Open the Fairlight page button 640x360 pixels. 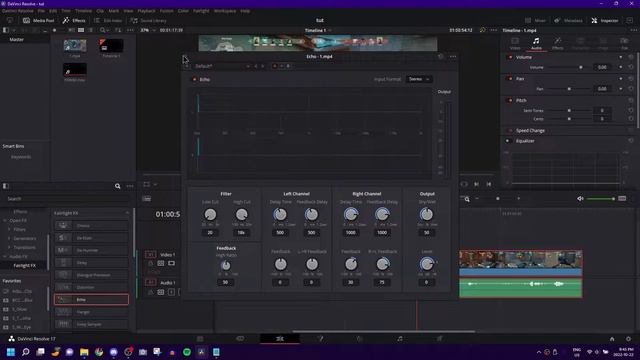(400, 338)
